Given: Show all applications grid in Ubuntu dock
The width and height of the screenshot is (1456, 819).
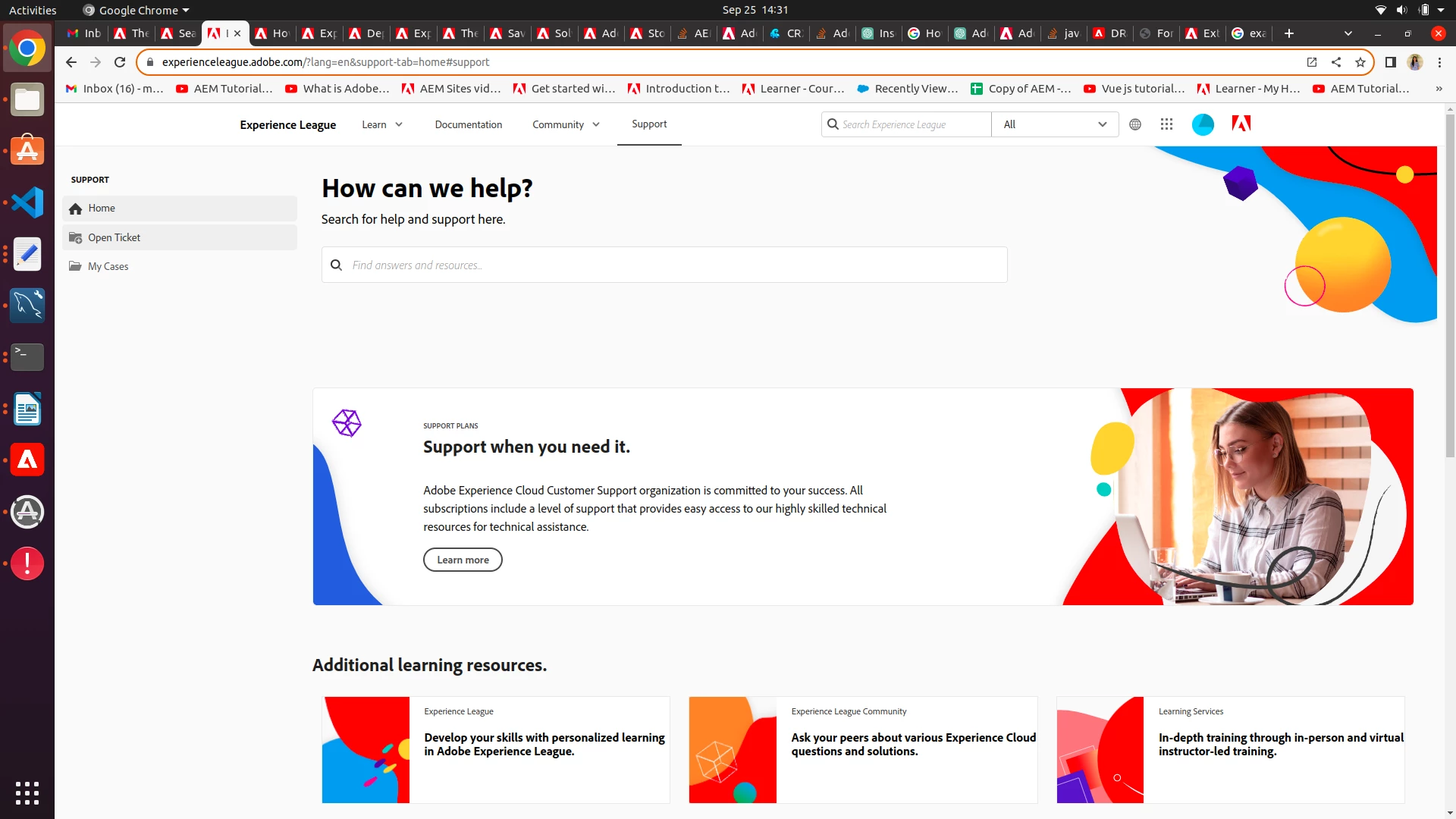Looking at the screenshot, I should tap(27, 792).
